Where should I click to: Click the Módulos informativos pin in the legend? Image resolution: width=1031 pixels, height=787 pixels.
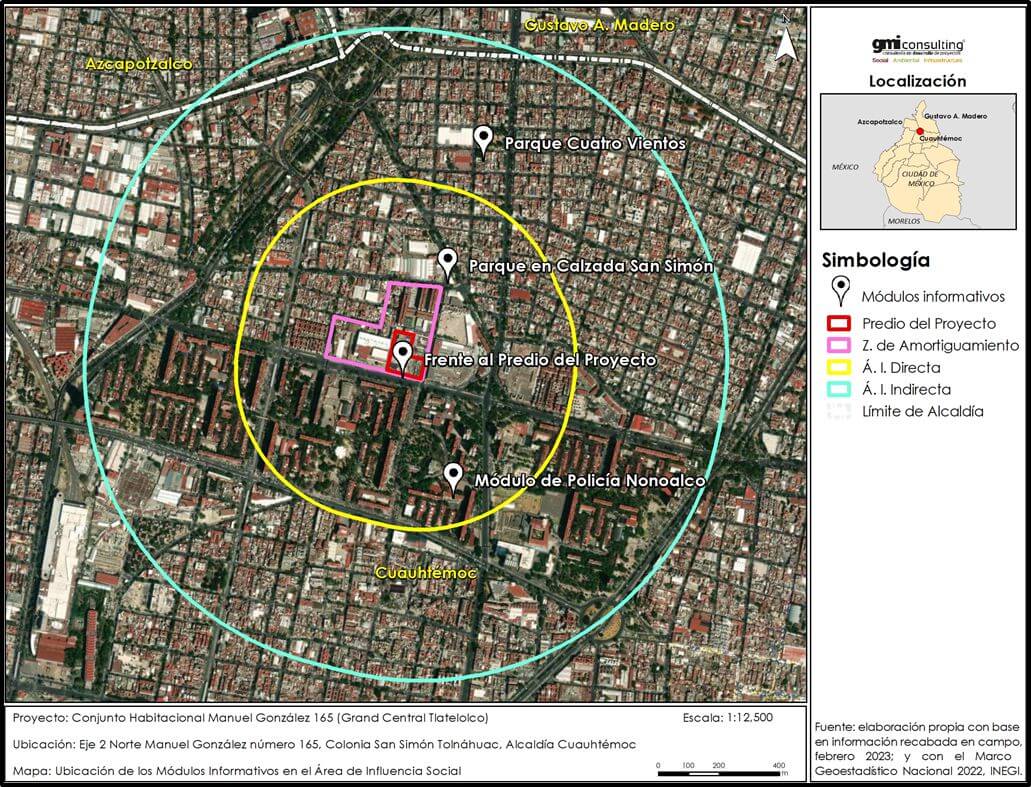pyautogui.click(x=842, y=294)
